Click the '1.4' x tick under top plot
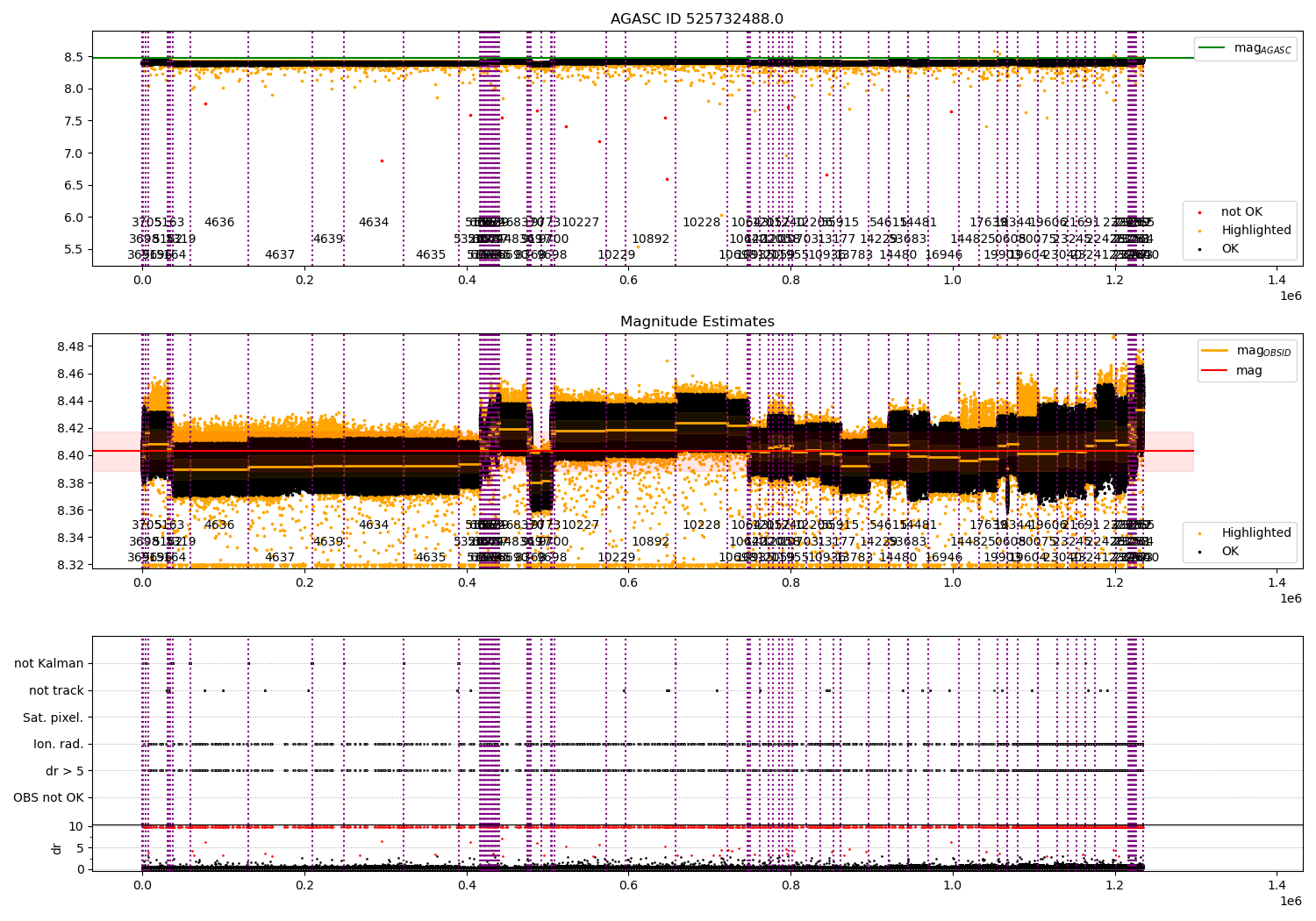This screenshot has width=1316, height=921. point(1277,280)
